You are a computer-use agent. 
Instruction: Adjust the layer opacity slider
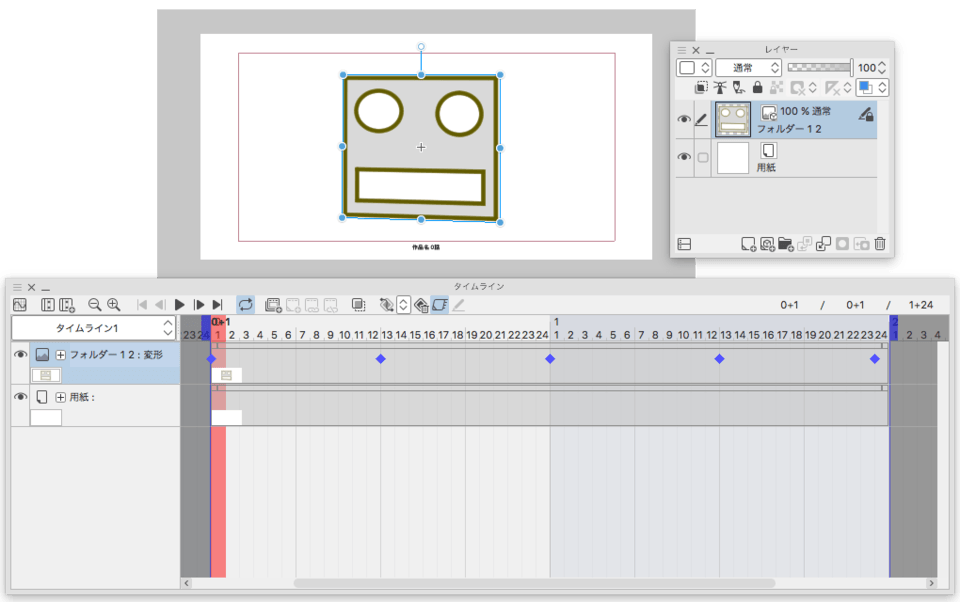coord(820,68)
